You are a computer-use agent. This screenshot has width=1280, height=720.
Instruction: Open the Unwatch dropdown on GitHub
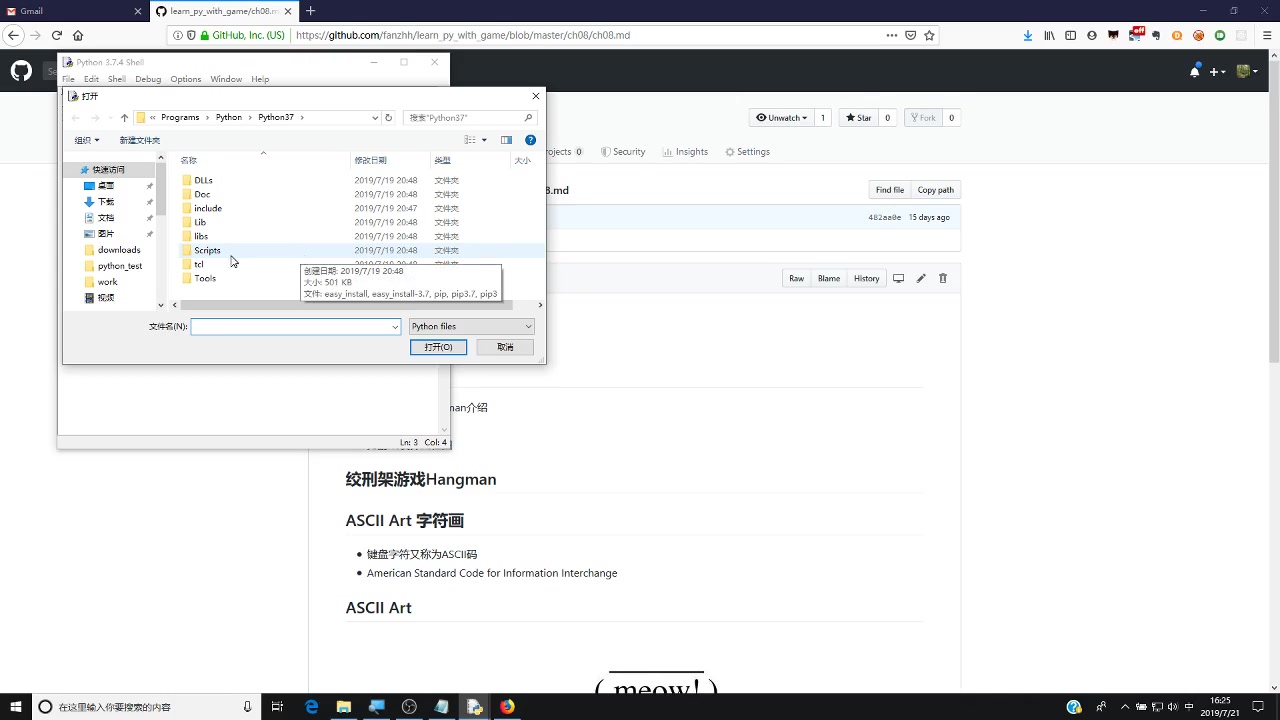pos(781,117)
